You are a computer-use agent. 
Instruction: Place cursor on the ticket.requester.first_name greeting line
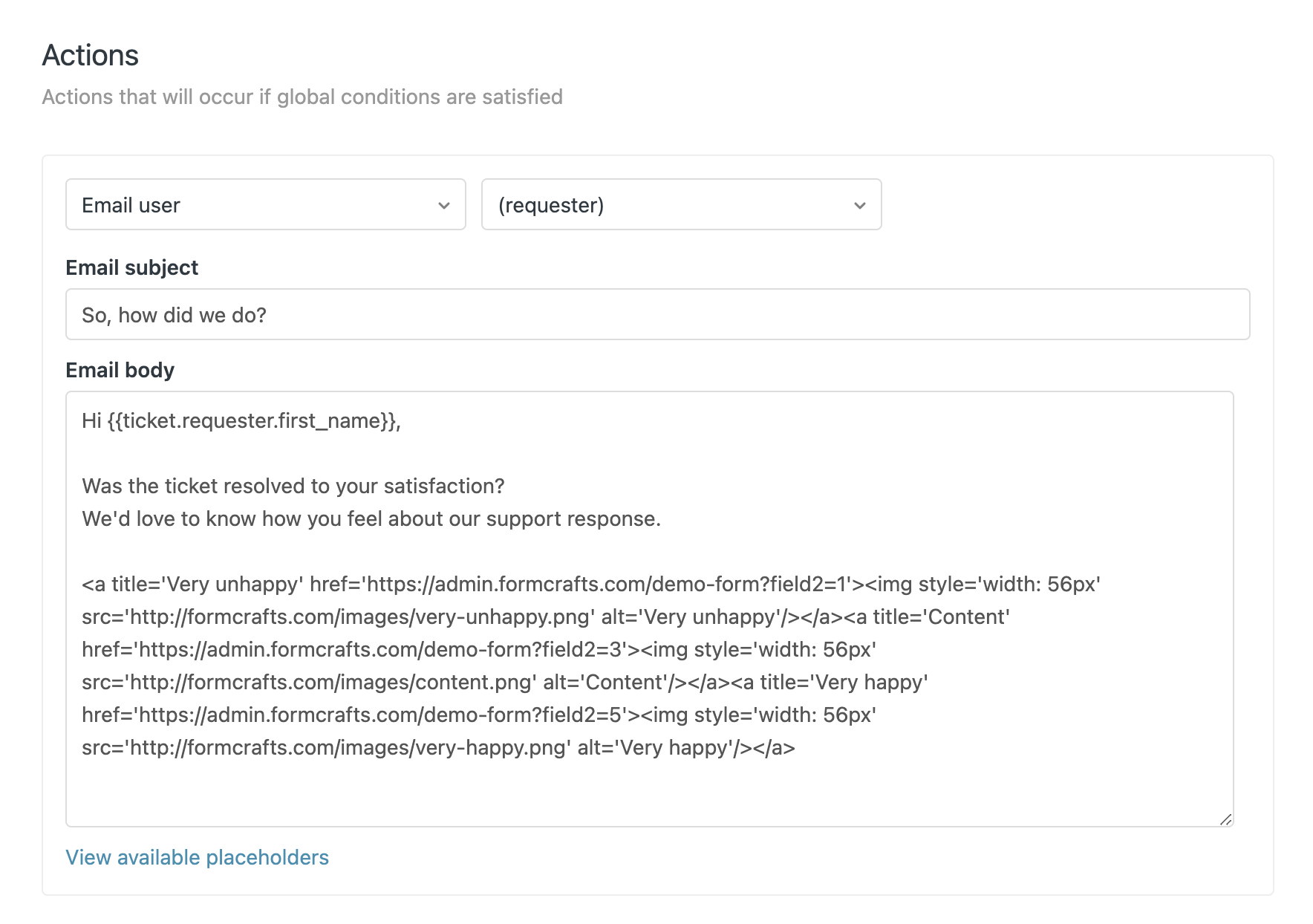pos(241,421)
